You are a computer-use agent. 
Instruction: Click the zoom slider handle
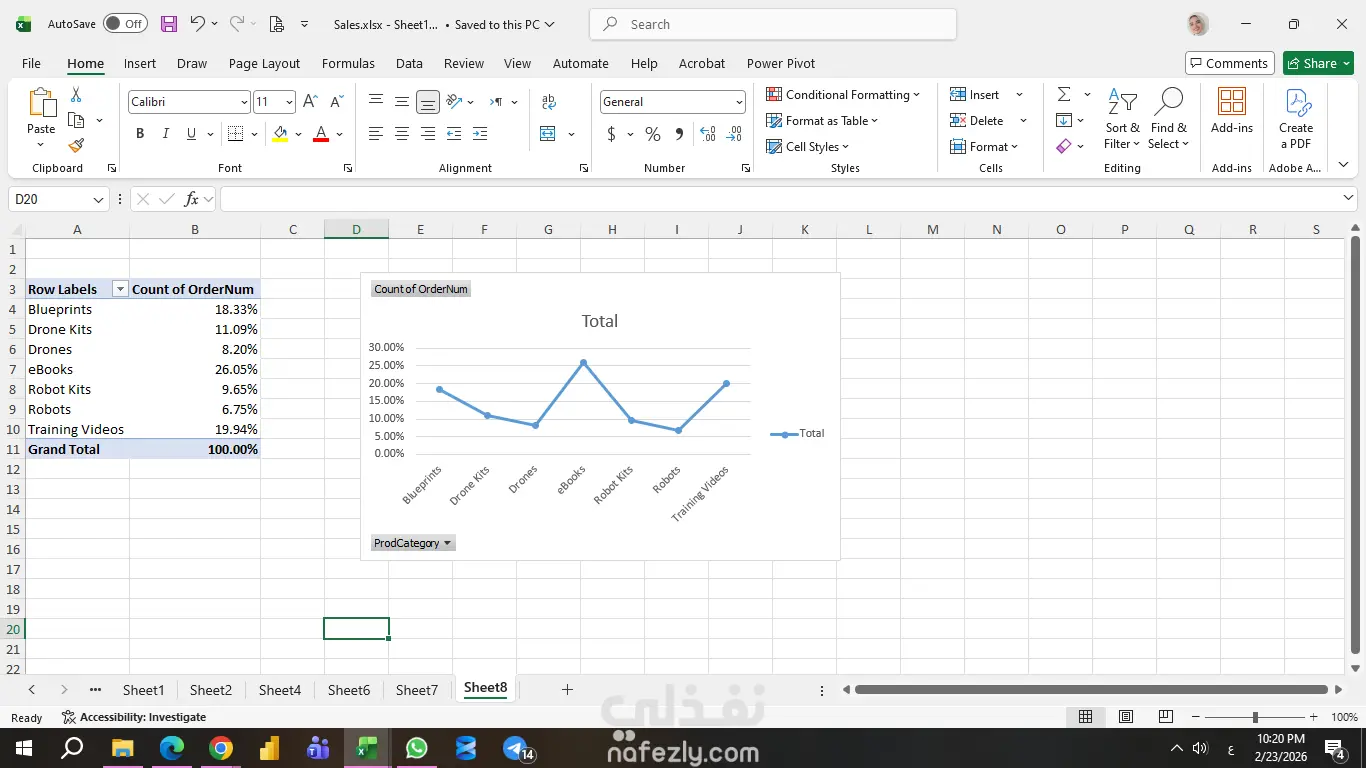tap(1255, 717)
